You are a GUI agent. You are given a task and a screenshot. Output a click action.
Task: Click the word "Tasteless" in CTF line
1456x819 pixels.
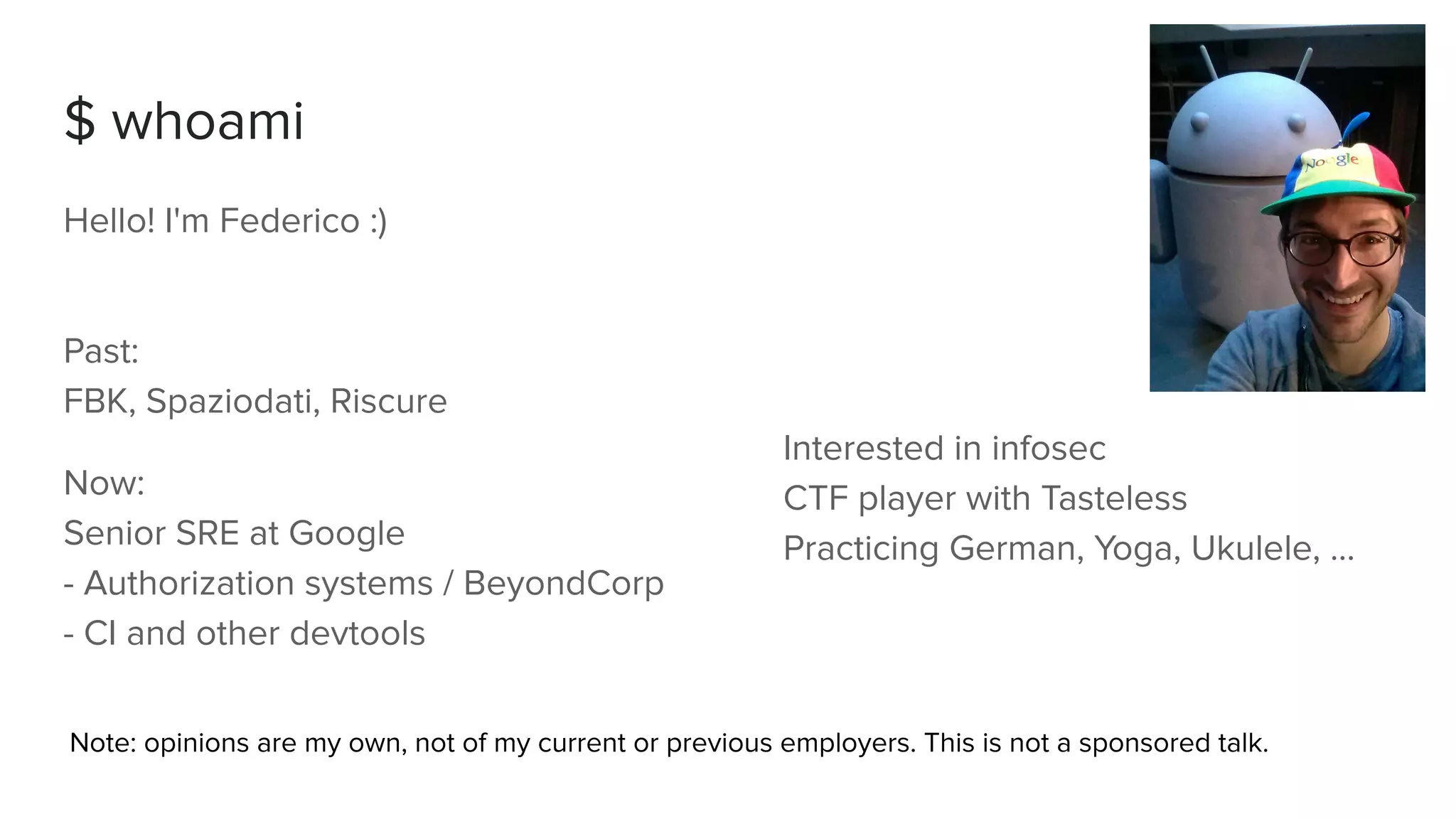click(1114, 498)
